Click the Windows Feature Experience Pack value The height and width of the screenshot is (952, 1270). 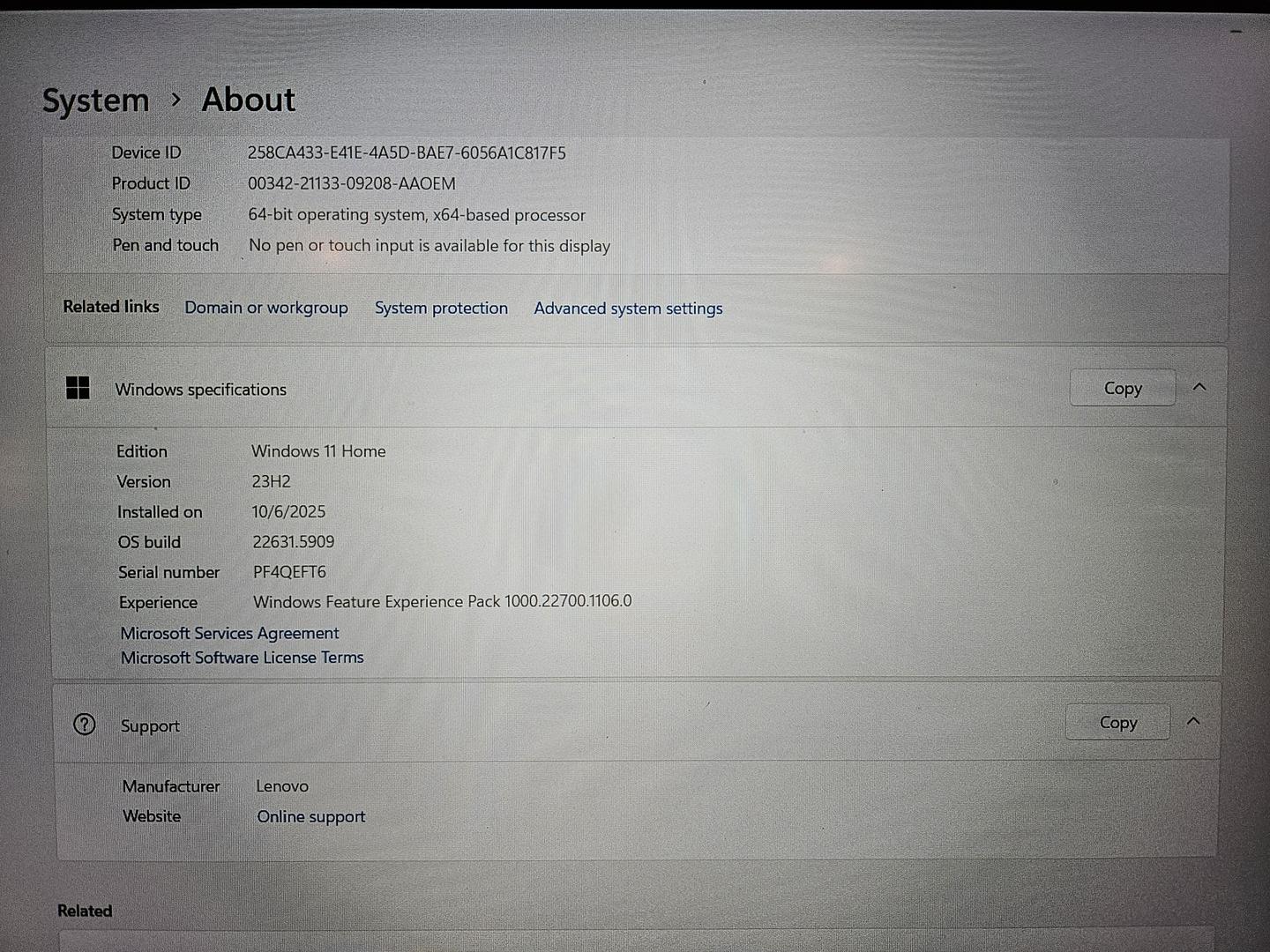(x=443, y=601)
